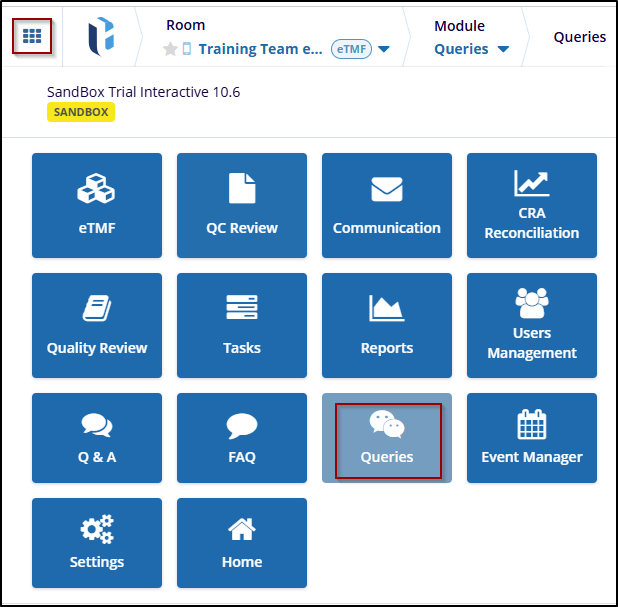Select the highlighted Queries tile
Screen dimensions: 618x607
387,438
